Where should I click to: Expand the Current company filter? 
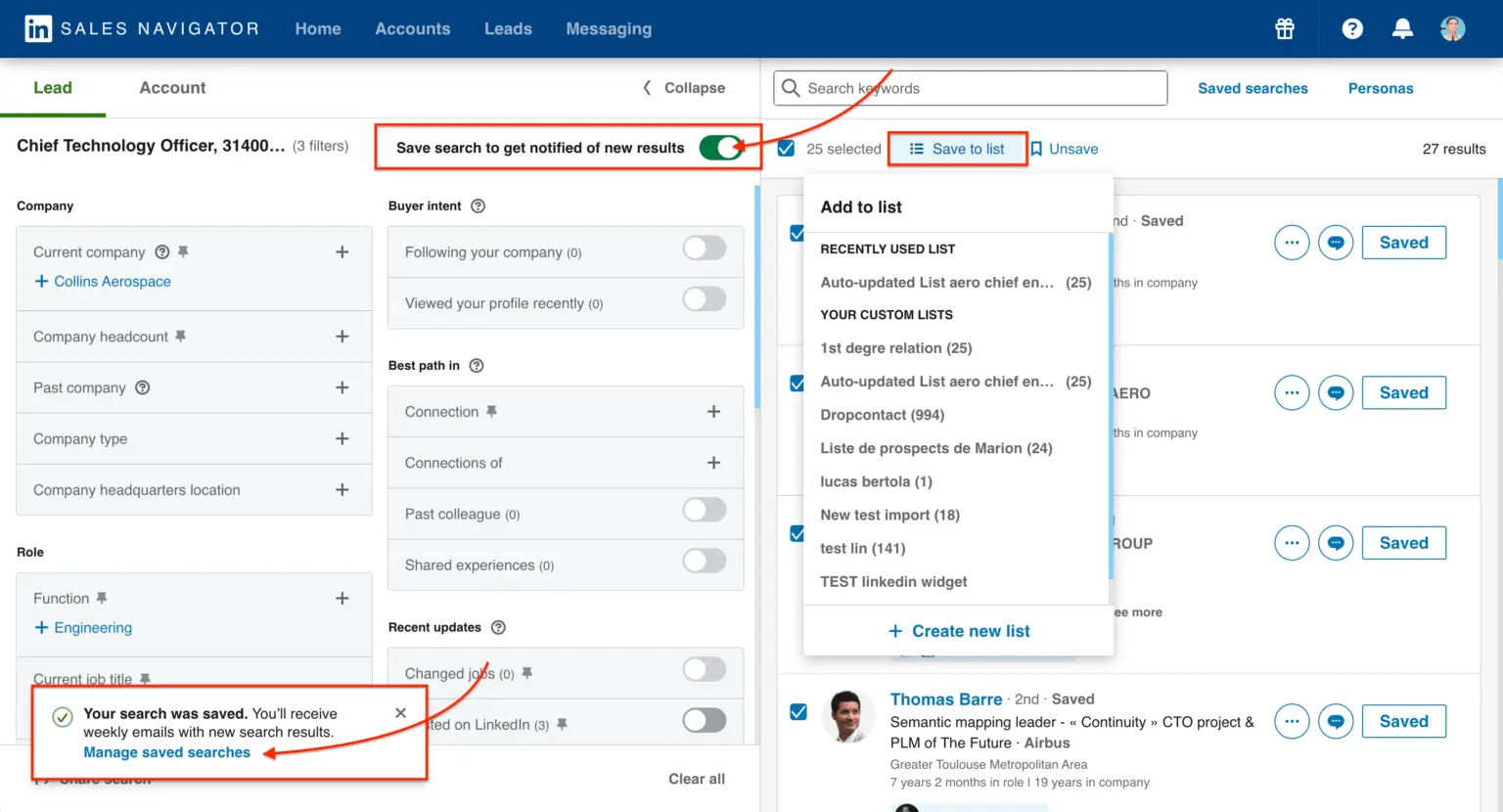click(x=342, y=251)
